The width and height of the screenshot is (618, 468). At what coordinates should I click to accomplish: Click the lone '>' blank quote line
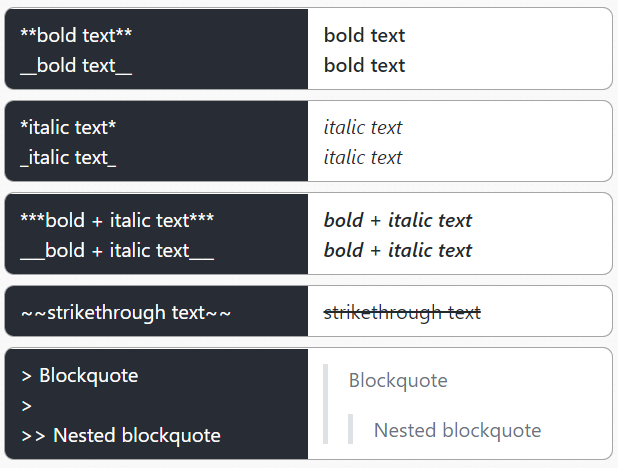(x=26, y=406)
